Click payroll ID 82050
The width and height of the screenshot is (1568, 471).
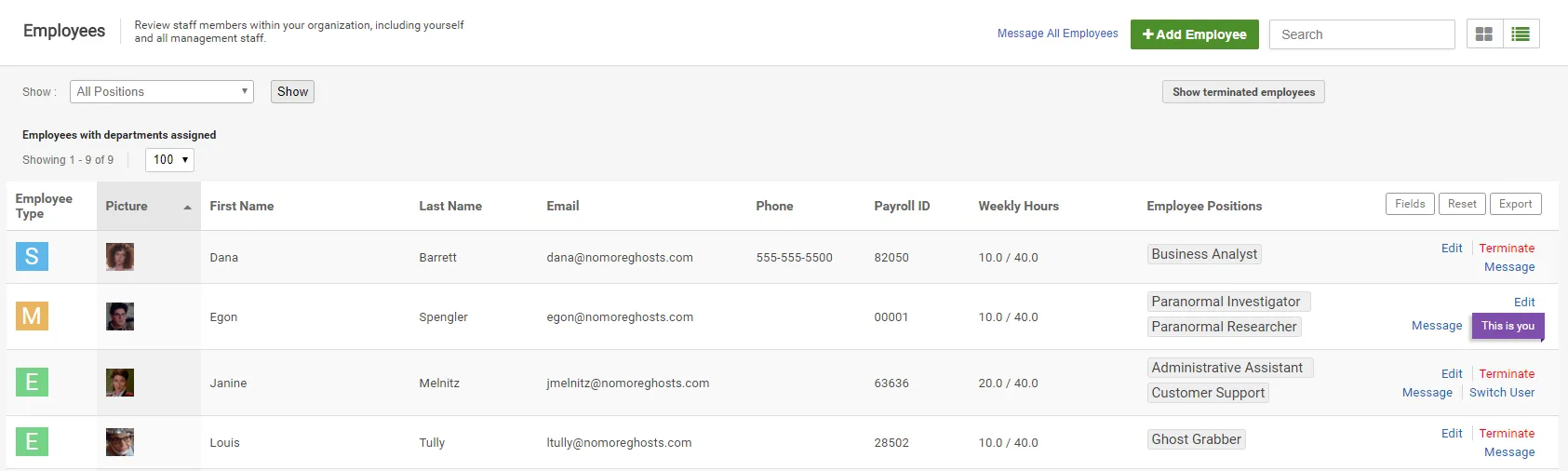pos(891,257)
